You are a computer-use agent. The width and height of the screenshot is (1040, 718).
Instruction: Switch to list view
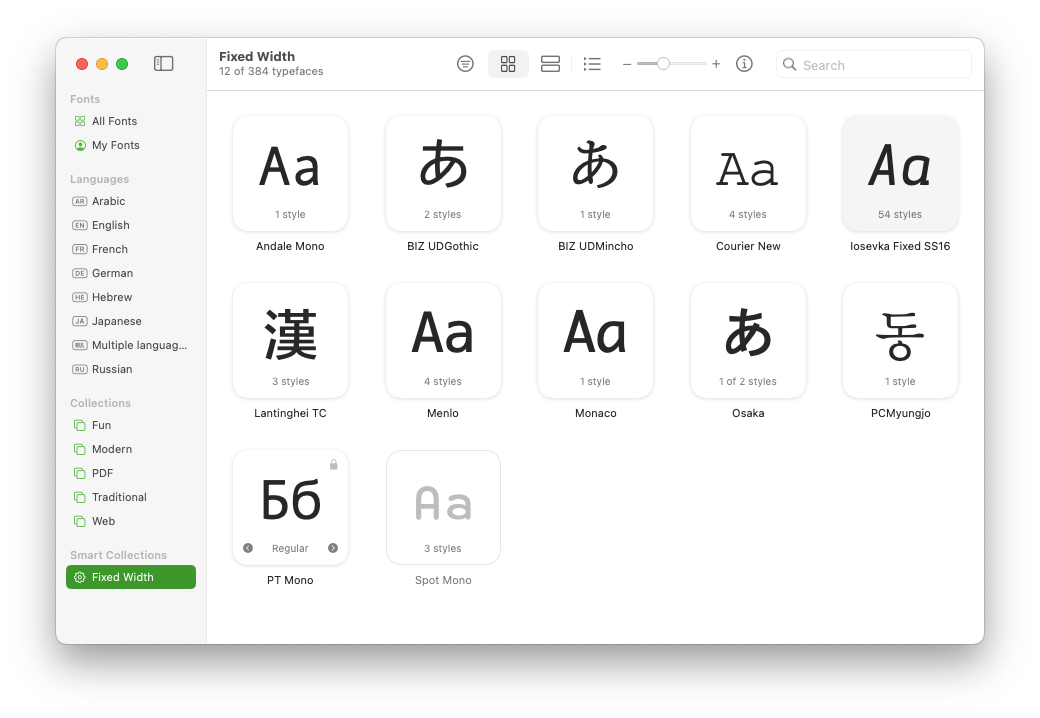tap(592, 64)
